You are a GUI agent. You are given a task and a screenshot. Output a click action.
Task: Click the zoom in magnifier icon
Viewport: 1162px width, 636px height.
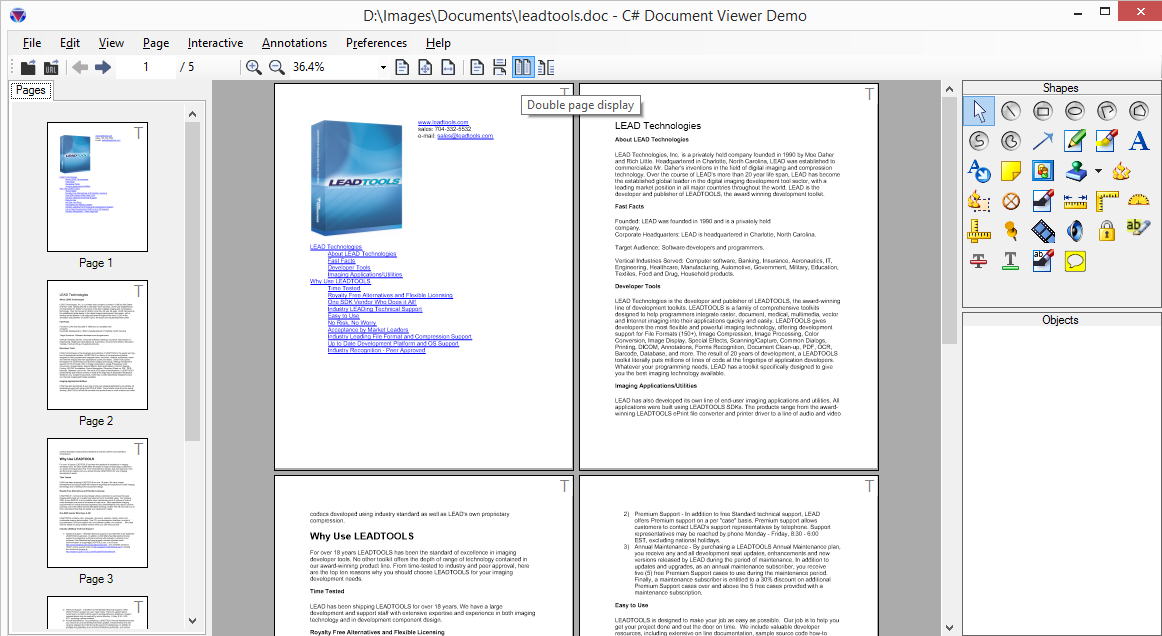point(254,67)
